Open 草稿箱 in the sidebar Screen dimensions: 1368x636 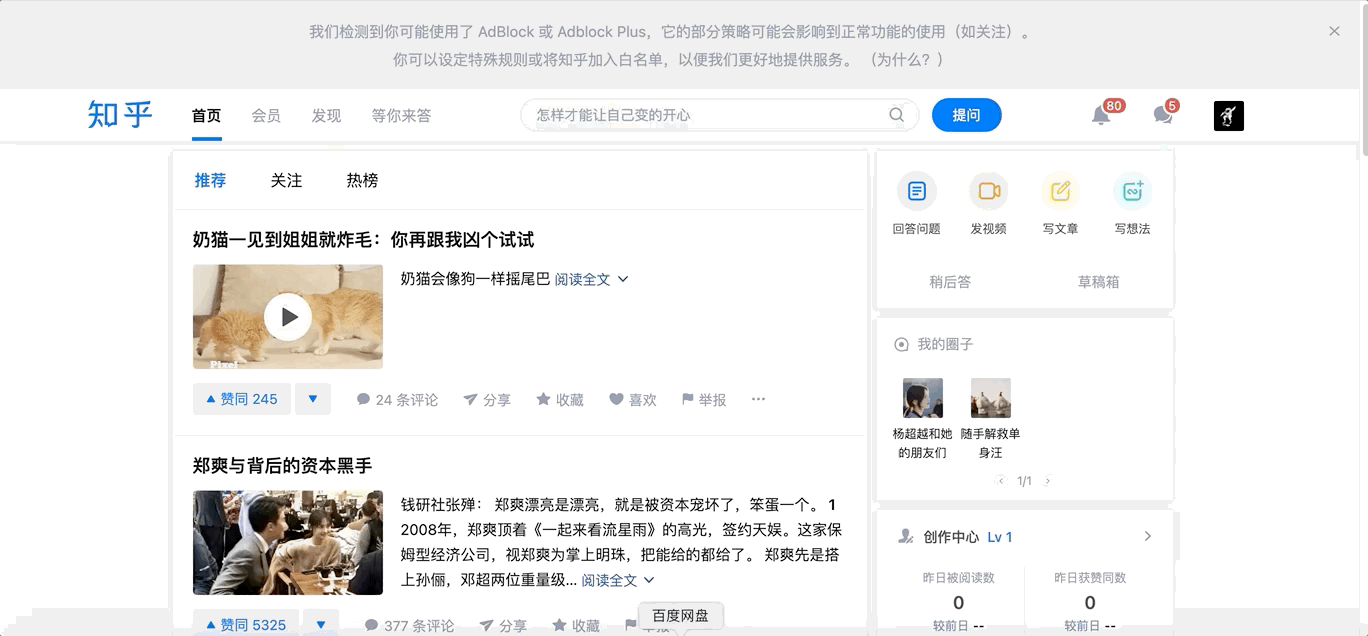(x=1098, y=282)
